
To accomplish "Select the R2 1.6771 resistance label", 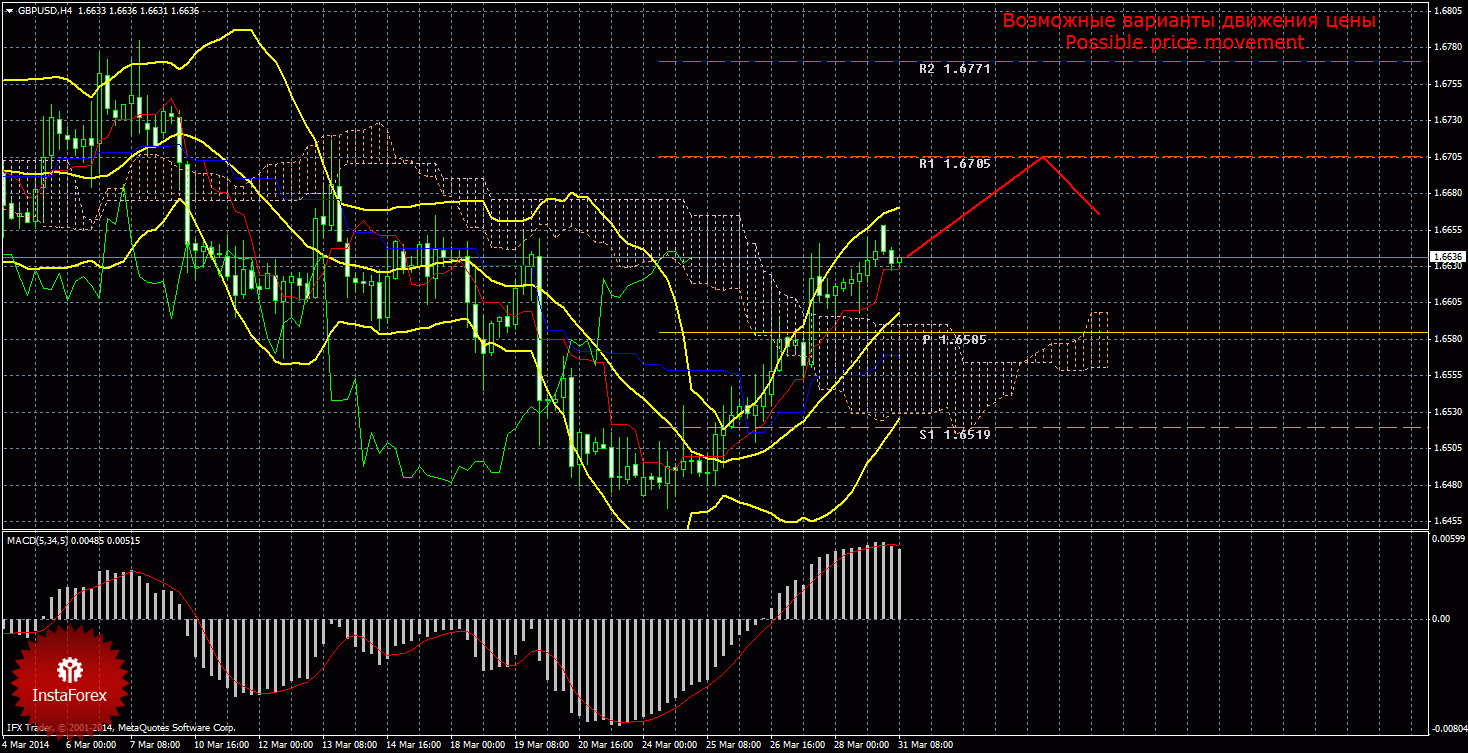I will coord(954,69).
